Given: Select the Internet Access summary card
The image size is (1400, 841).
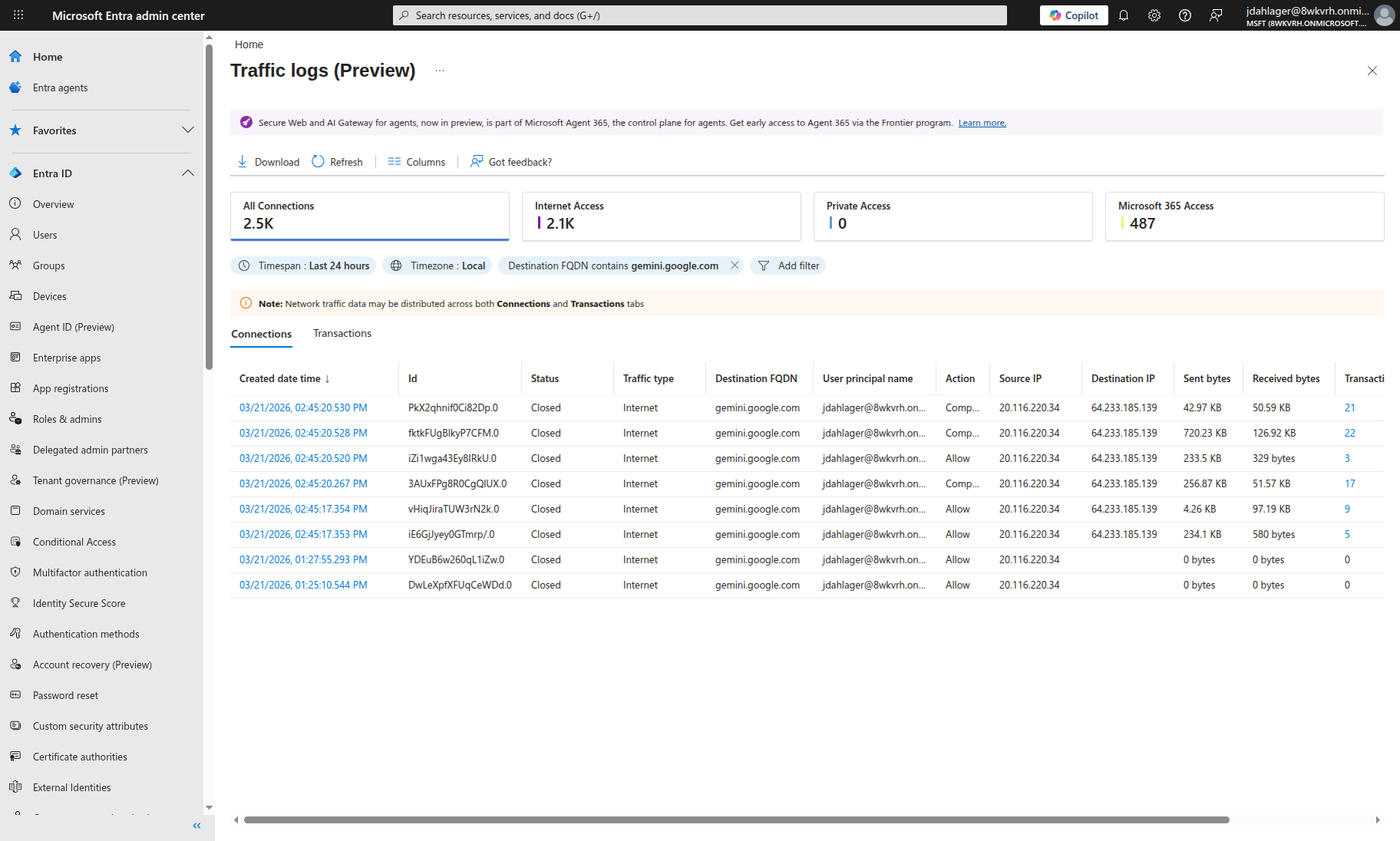Looking at the screenshot, I should (x=661, y=216).
